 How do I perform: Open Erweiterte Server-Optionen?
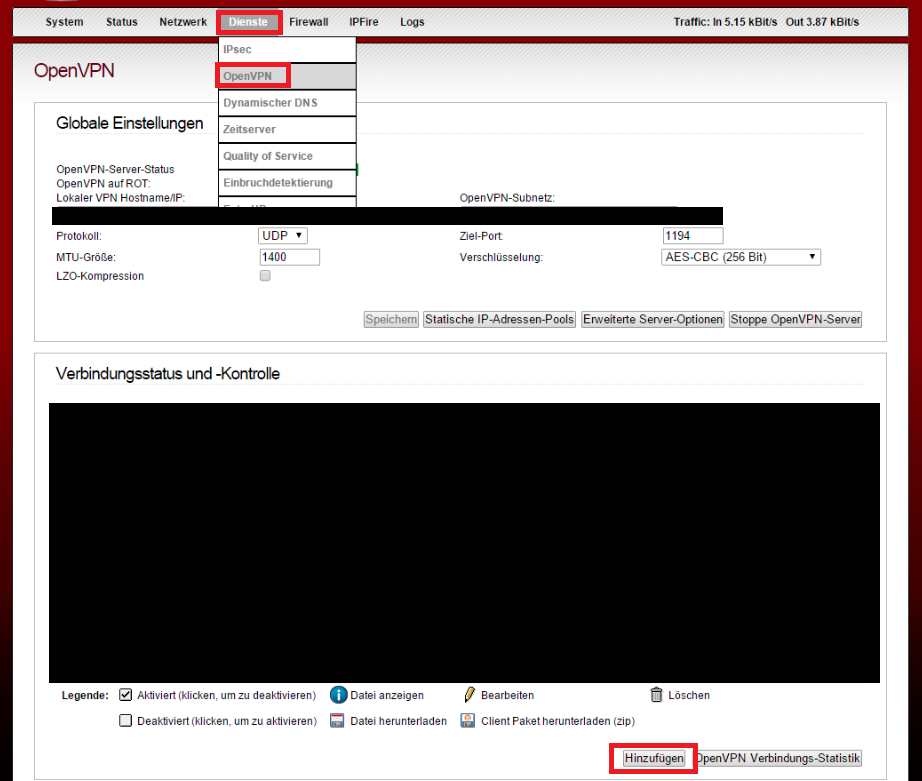(653, 319)
